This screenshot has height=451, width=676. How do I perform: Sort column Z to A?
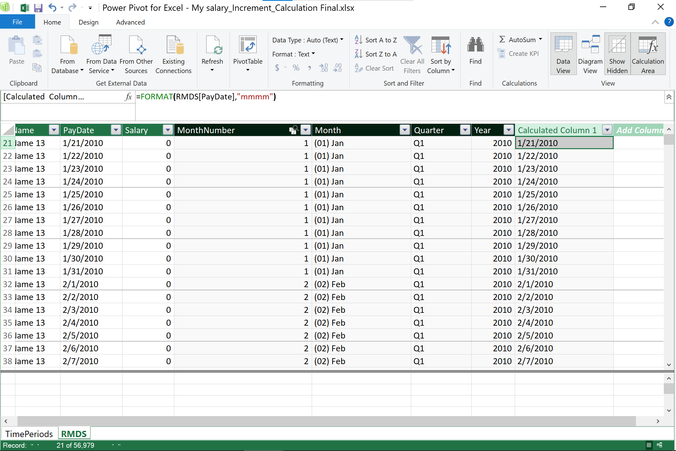click(376, 54)
